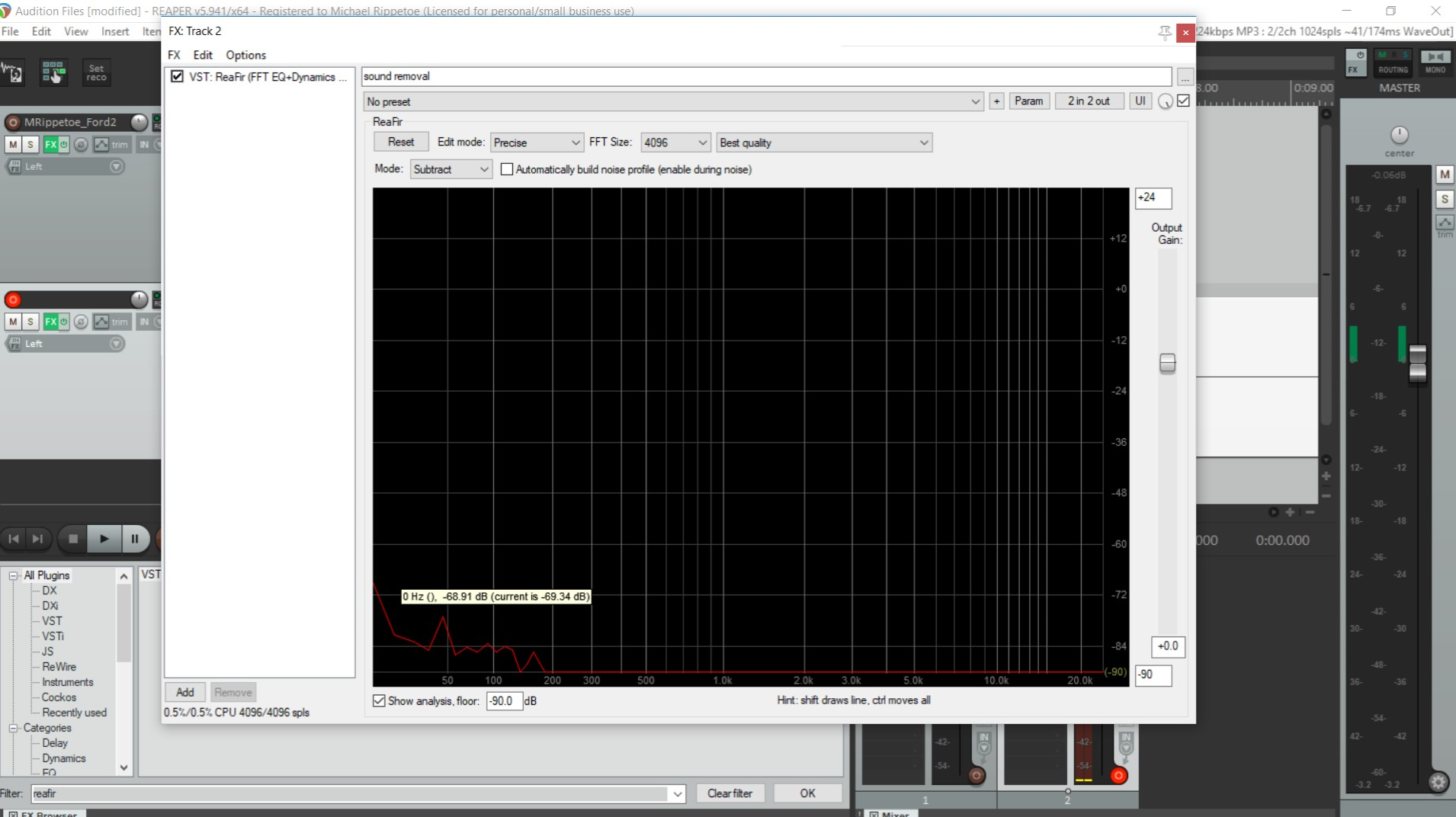Viewport: 1456px width, 817px height.
Task: Pin the FX: Track 2 window
Action: 1164,32
